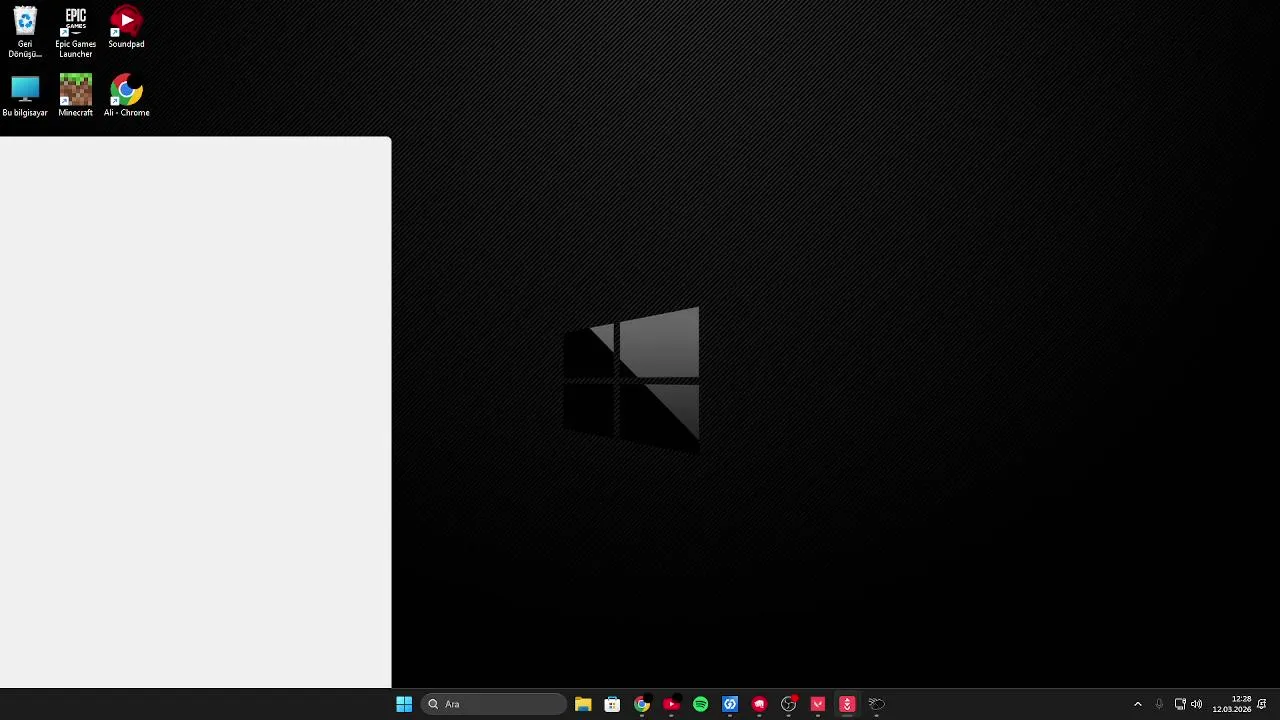1280x720 pixels.
Task: Open the blue square app in taskbar
Action: click(730, 704)
